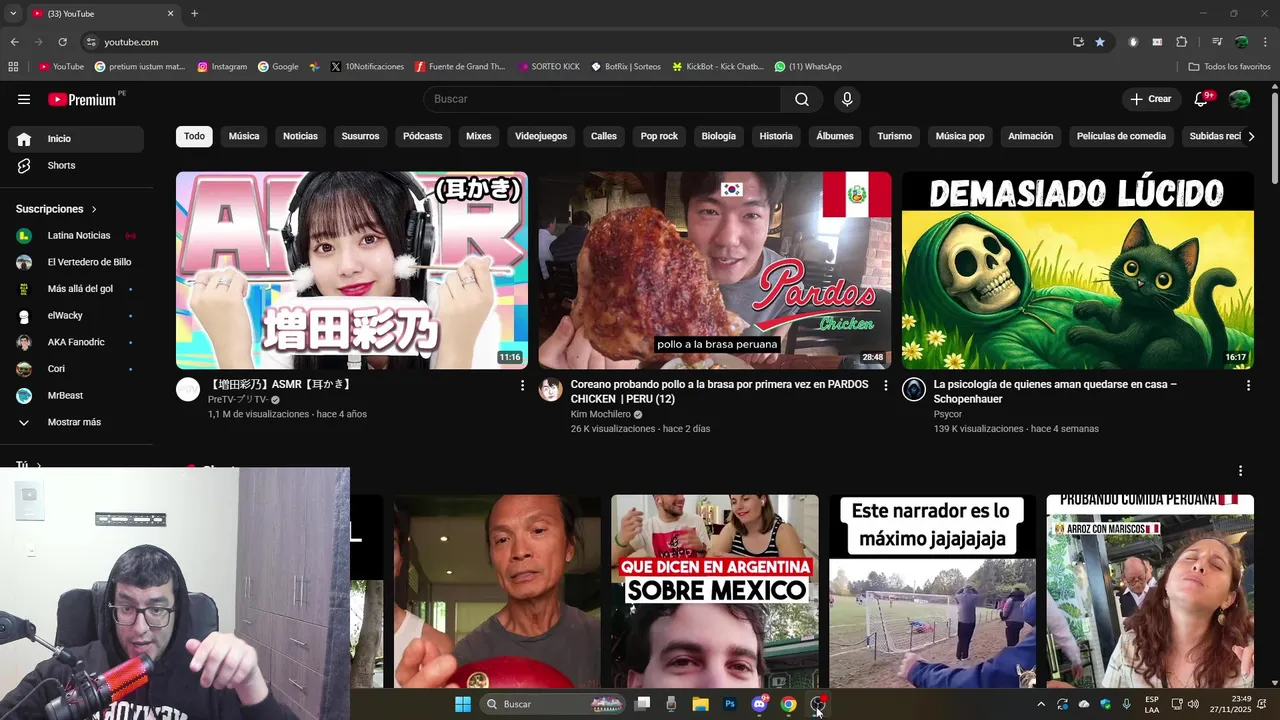Play the Demasiado Lúcido video thumbnail
The height and width of the screenshot is (720, 1280).
[x=1078, y=270]
